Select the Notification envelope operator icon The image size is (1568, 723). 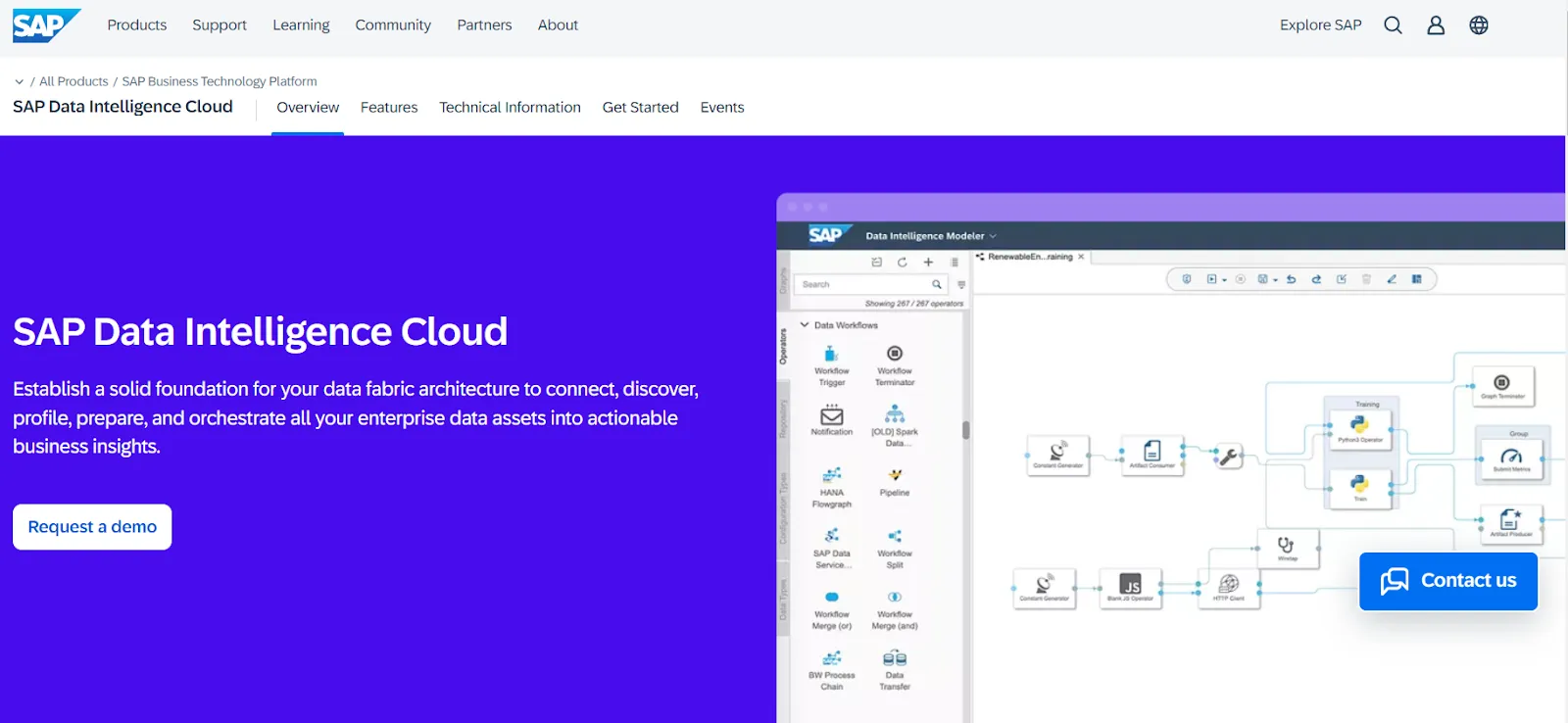[832, 414]
